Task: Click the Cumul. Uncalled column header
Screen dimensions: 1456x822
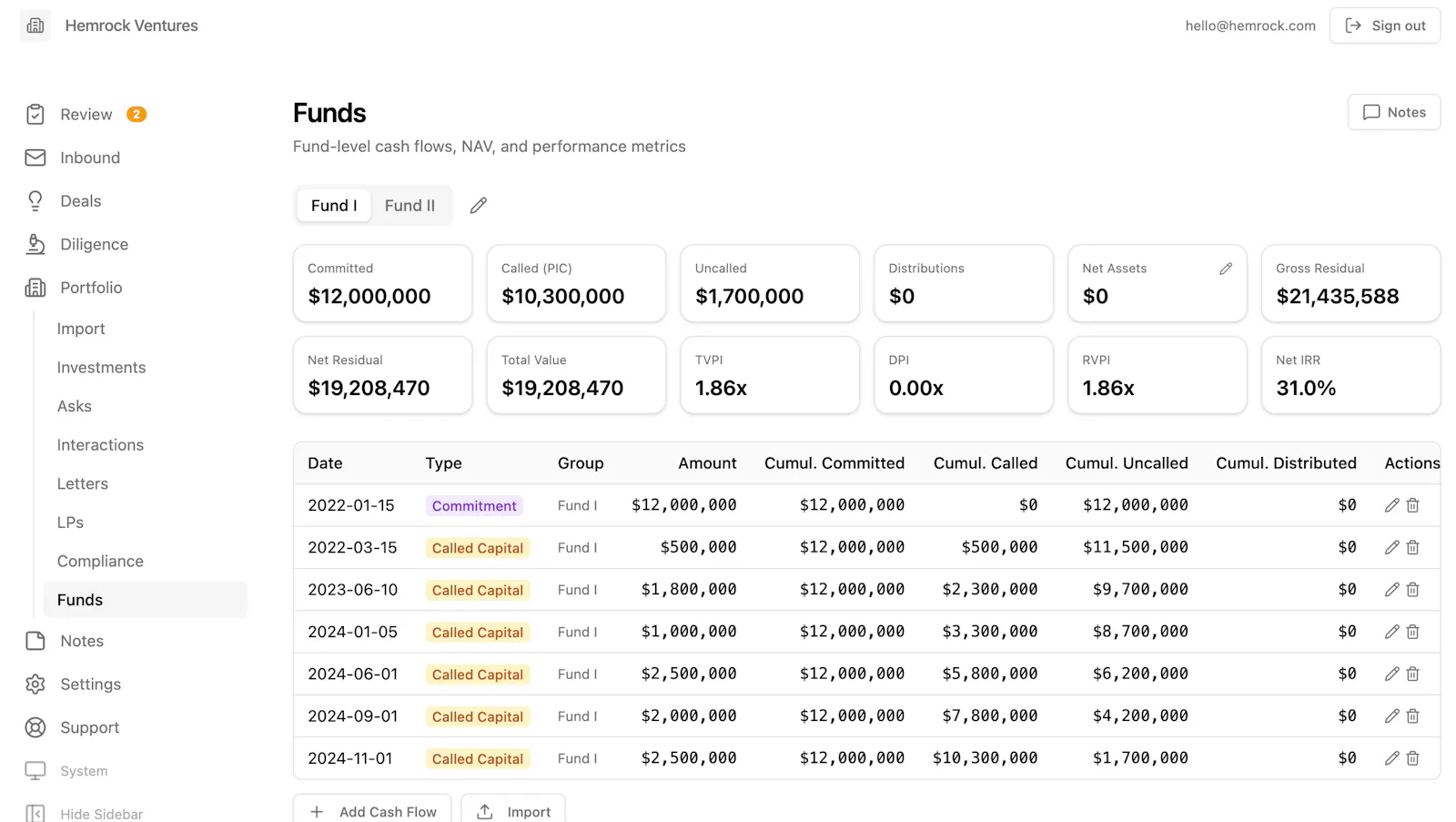Action: click(x=1127, y=463)
